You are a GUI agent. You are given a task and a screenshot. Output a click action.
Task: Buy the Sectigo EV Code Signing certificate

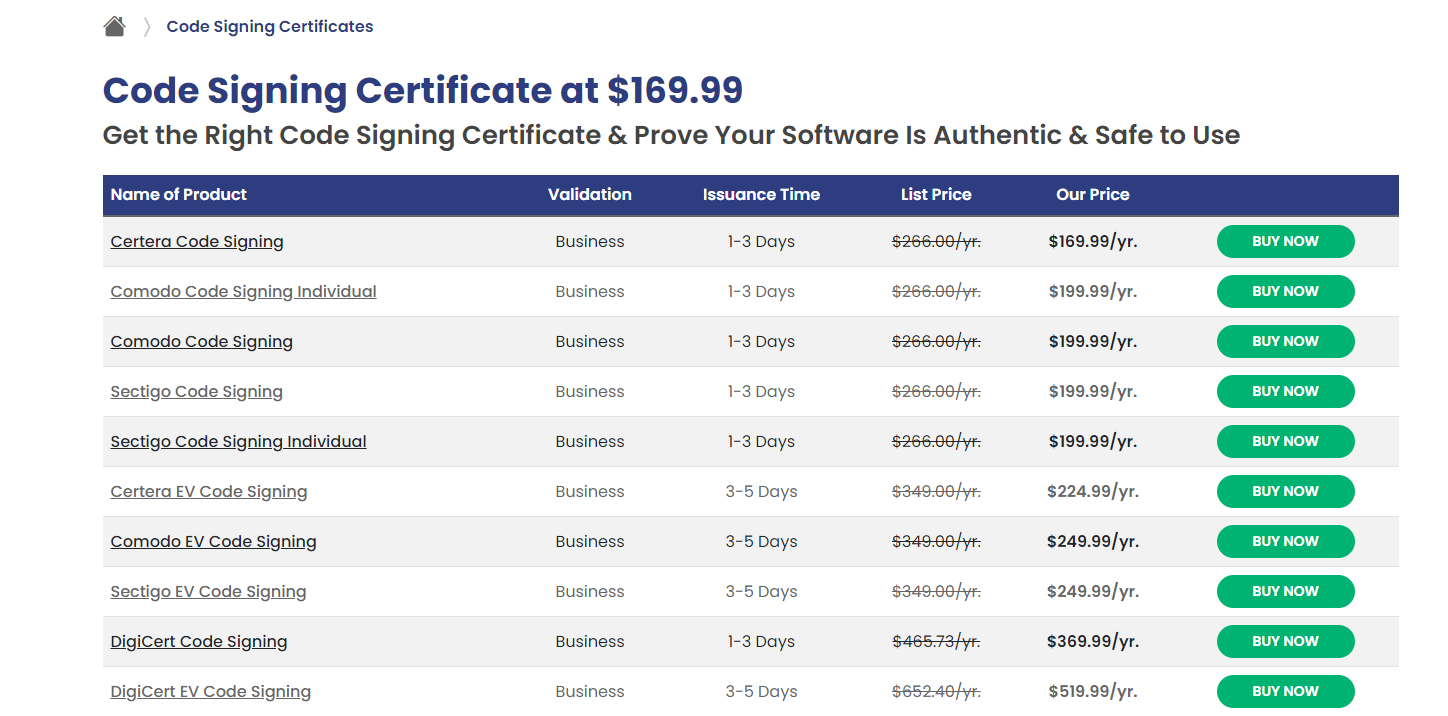(x=1285, y=591)
